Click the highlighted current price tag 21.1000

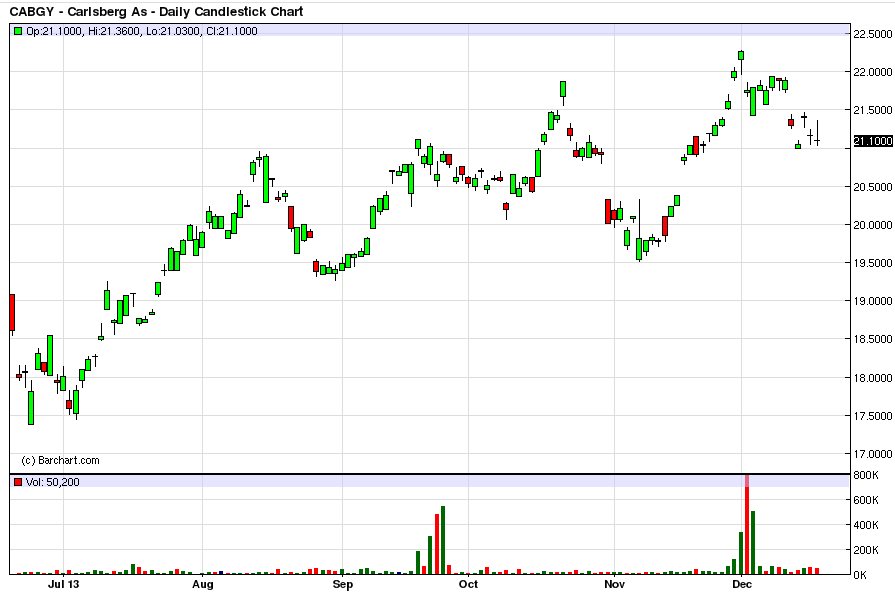tap(873, 141)
